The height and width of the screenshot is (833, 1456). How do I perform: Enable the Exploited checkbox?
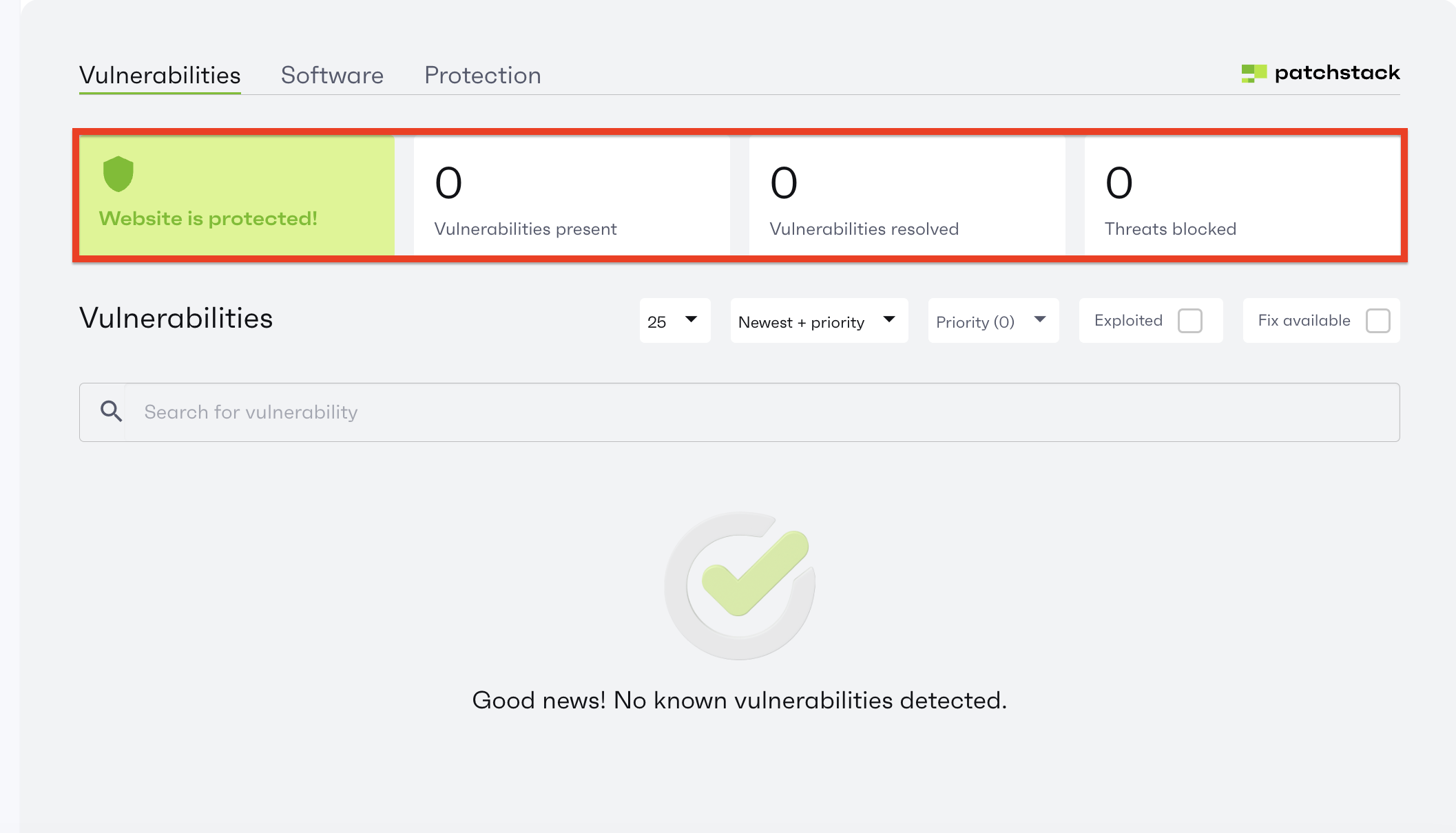click(1189, 321)
